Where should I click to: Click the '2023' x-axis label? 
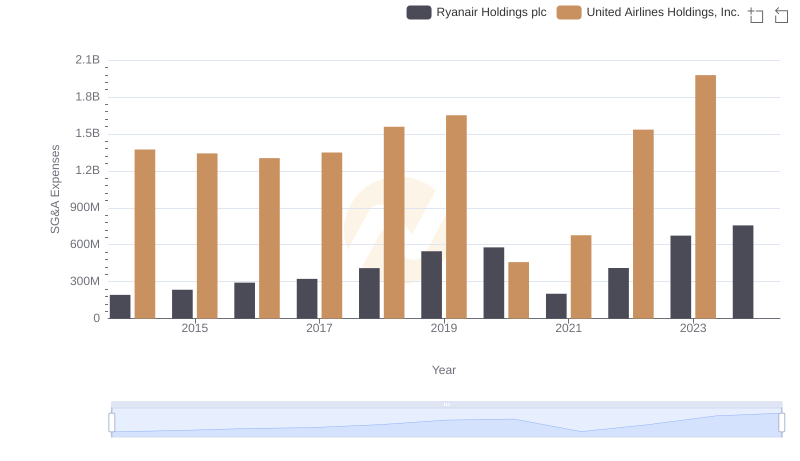693,328
